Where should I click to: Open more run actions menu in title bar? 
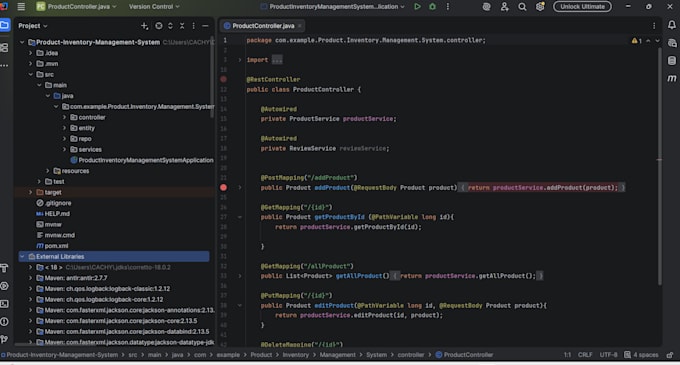click(x=448, y=7)
